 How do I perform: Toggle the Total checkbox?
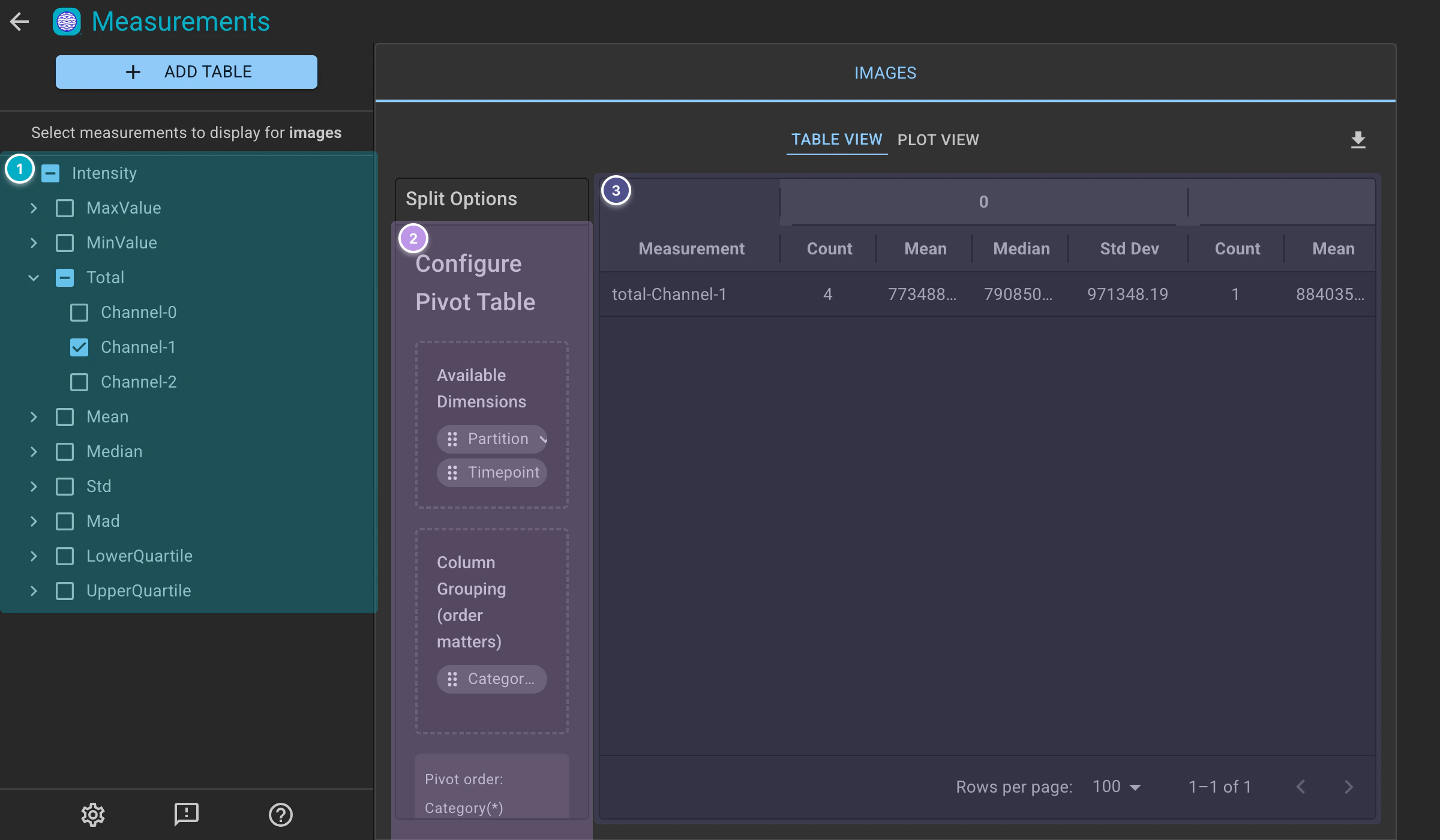point(65,278)
